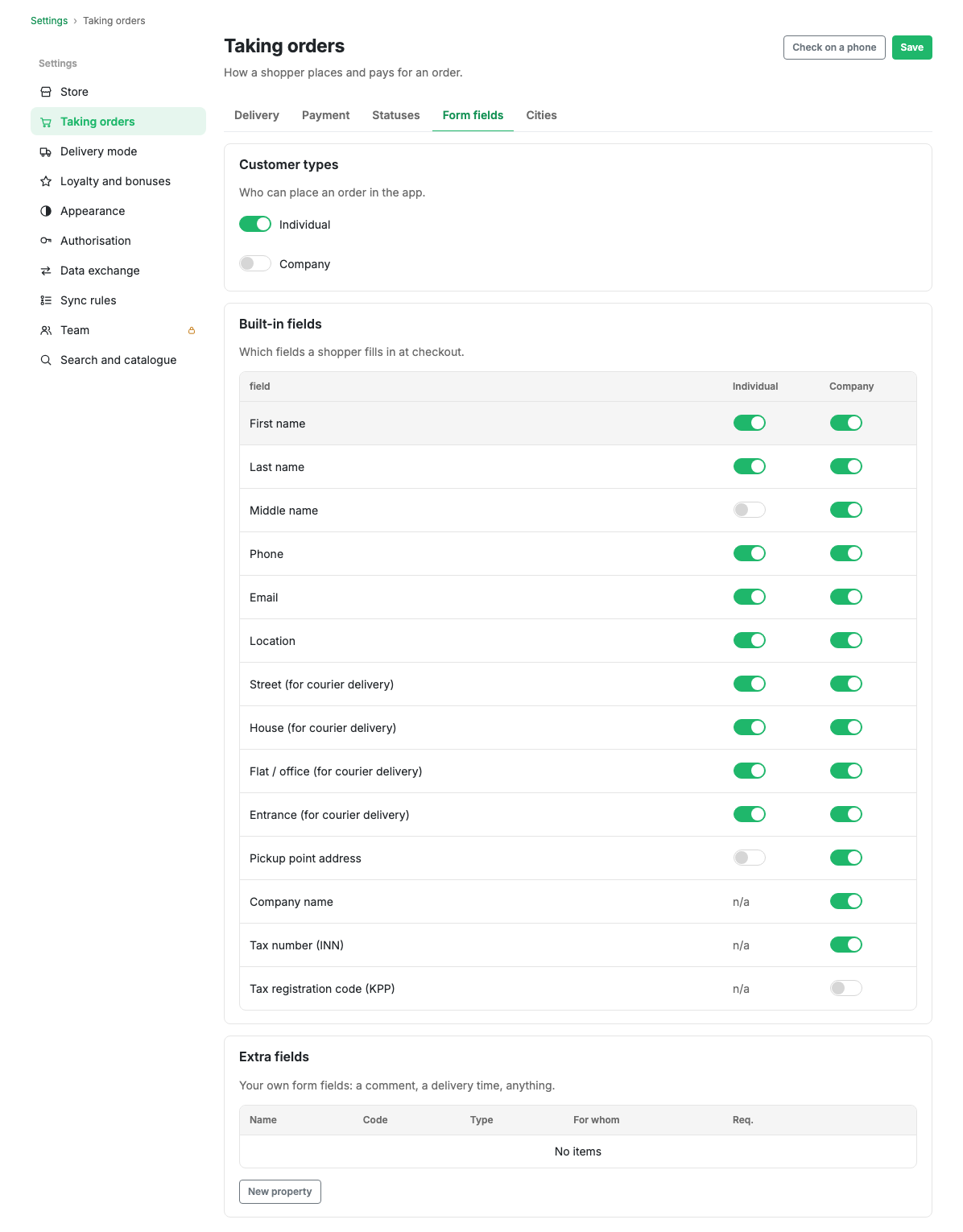Click the Individual column header
Screen dimensions: 963x1232
[x=755, y=387]
